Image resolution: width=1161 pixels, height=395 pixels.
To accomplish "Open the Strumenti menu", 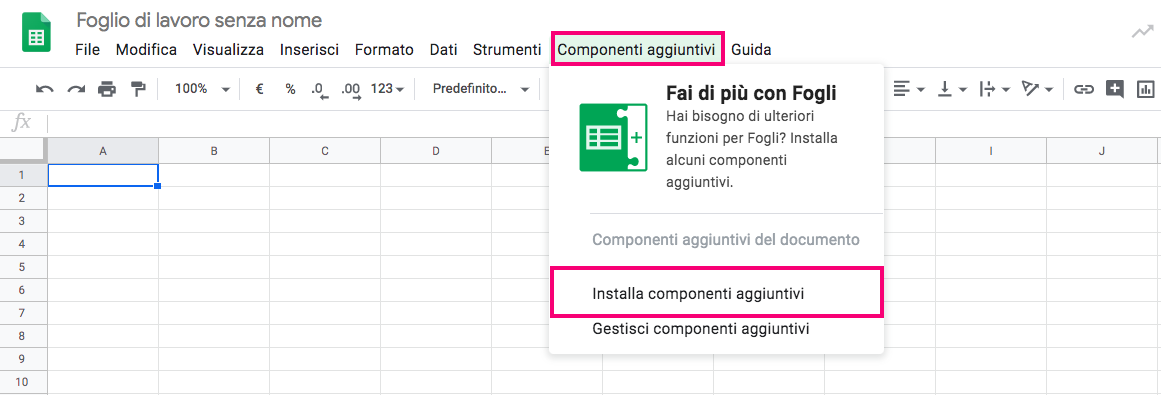I will tap(507, 50).
